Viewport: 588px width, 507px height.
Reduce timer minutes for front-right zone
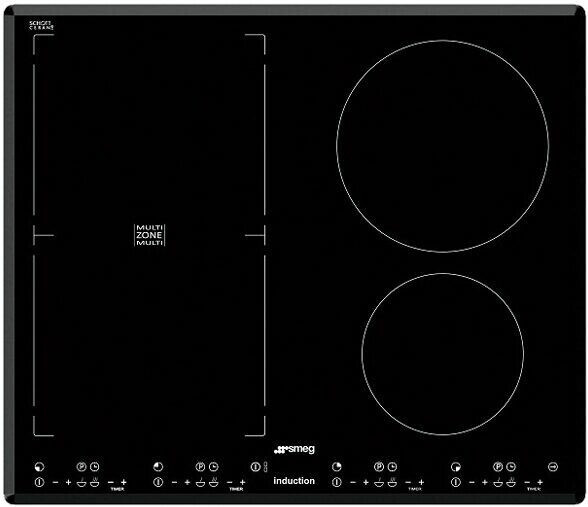(527, 482)
